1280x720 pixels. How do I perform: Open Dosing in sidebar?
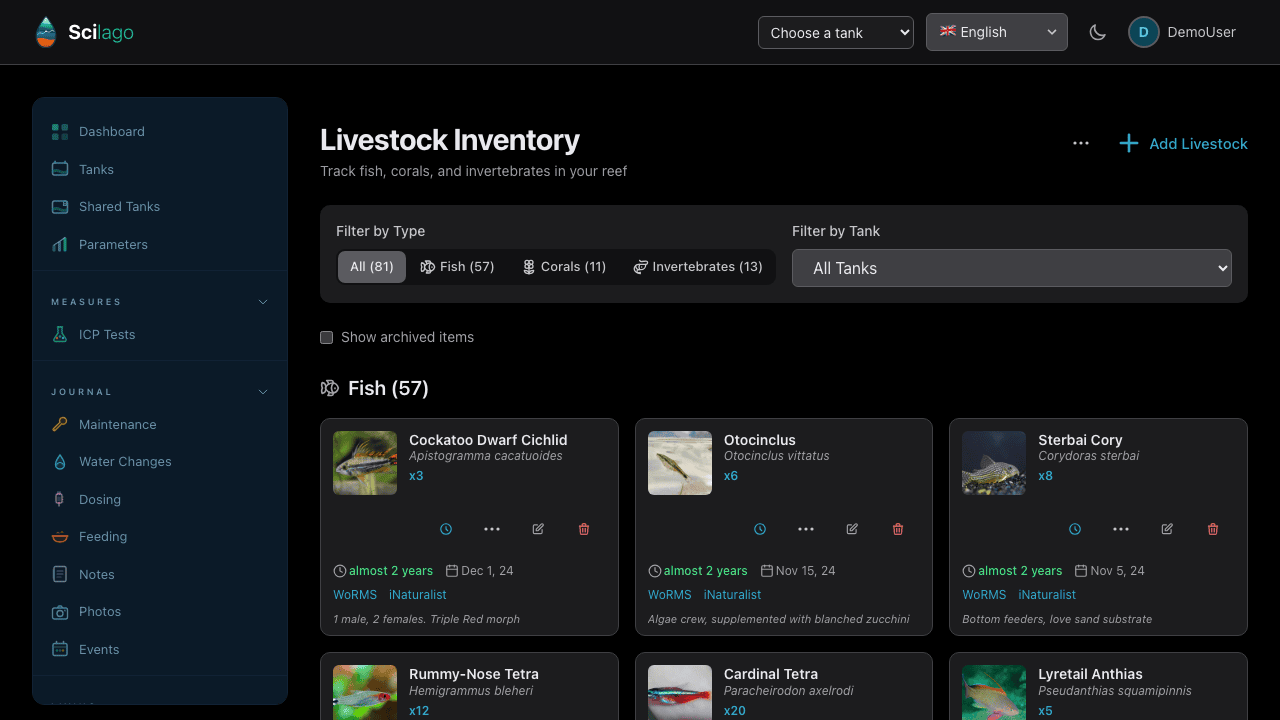pyautogui.click(x=160, y=499)
